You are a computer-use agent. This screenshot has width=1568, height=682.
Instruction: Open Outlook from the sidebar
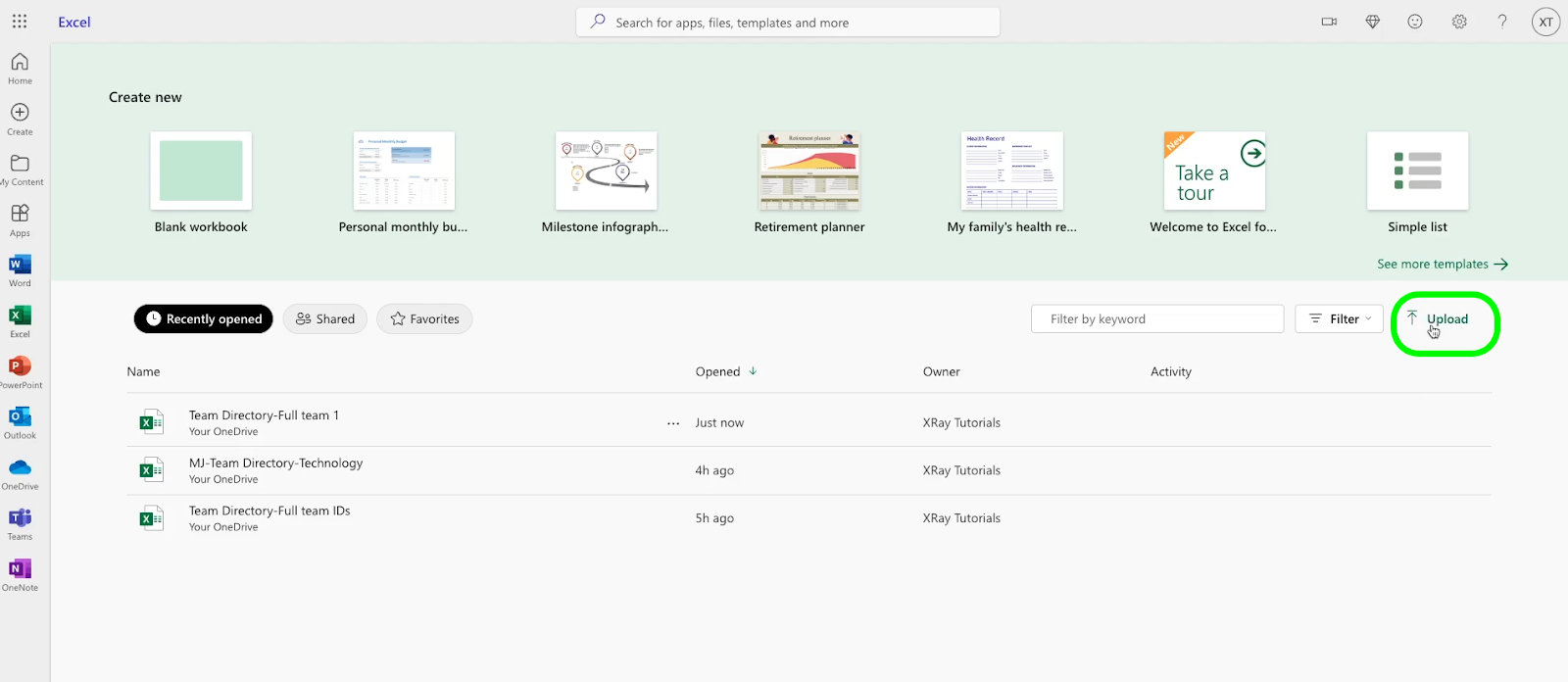(20, 423)
